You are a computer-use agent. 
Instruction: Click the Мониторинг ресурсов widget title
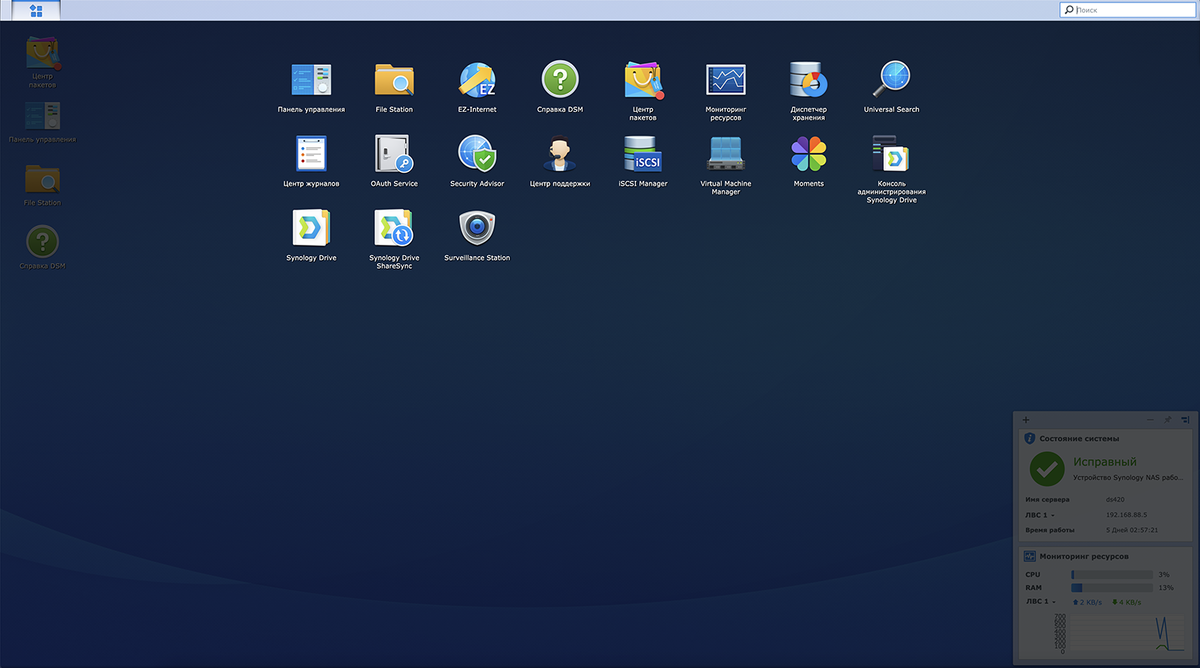pos(1084,556)
